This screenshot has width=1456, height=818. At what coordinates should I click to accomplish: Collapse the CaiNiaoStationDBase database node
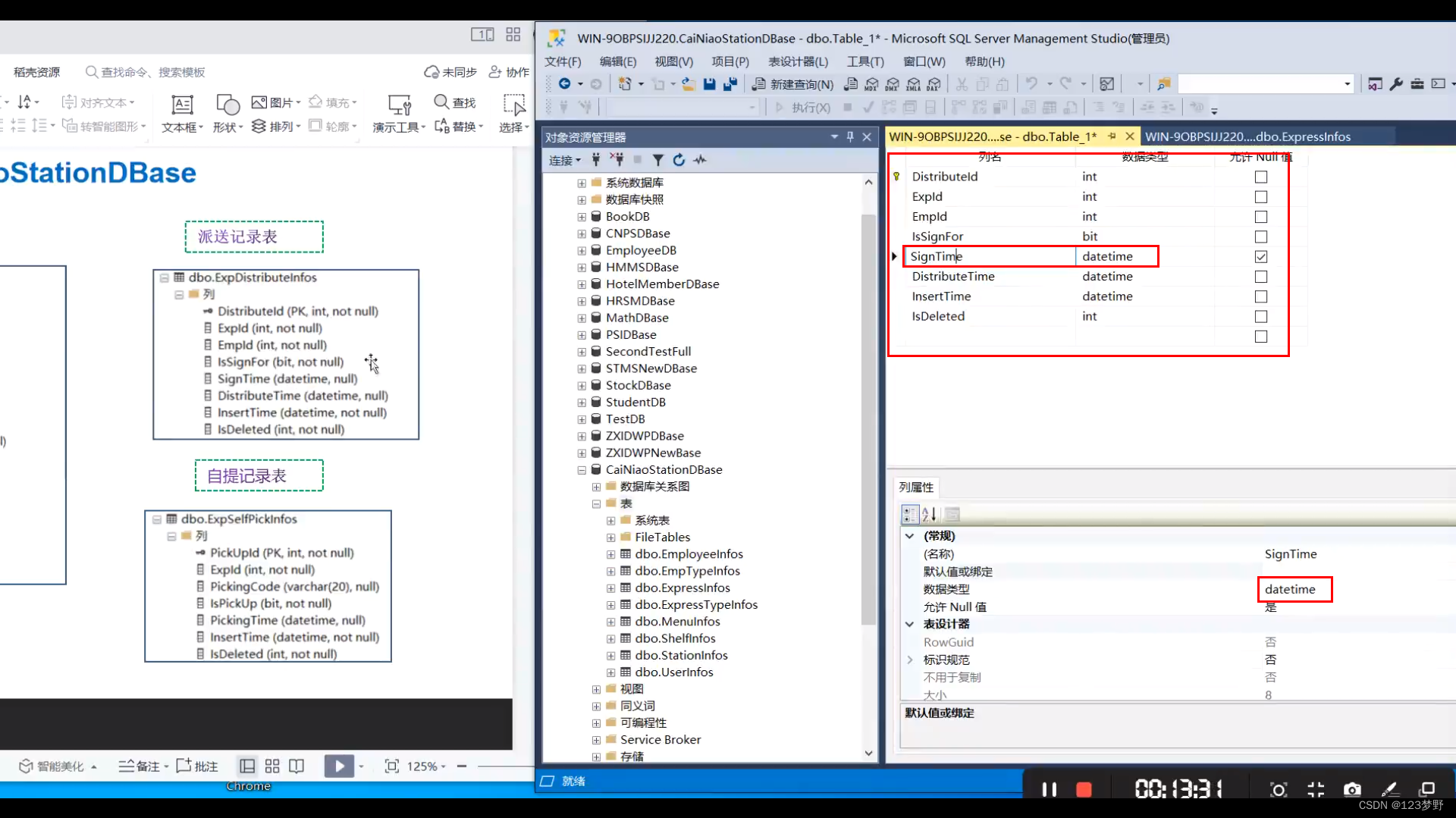coord(582,470)
